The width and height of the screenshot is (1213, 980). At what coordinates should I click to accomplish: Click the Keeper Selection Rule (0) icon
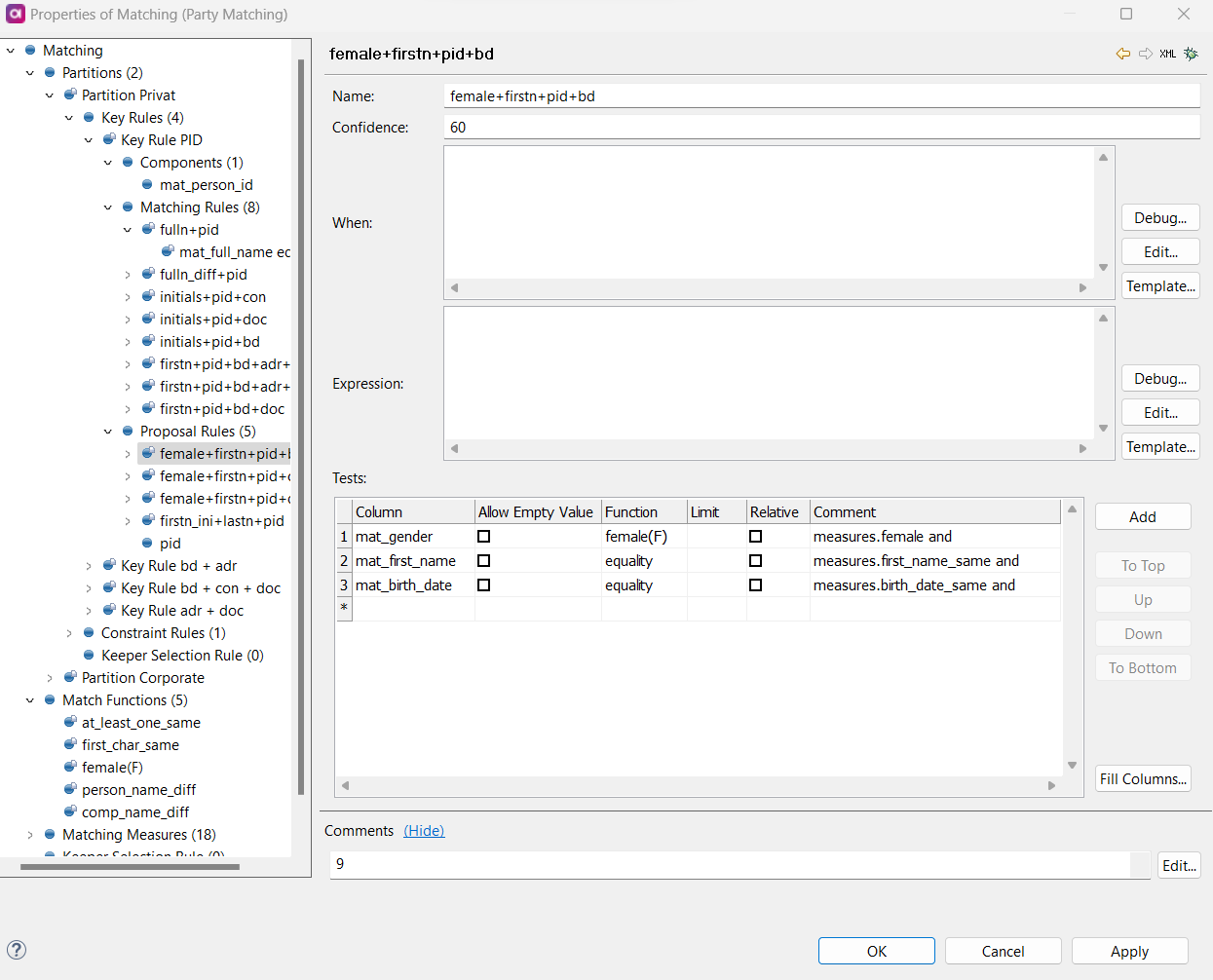pos(89,655)
